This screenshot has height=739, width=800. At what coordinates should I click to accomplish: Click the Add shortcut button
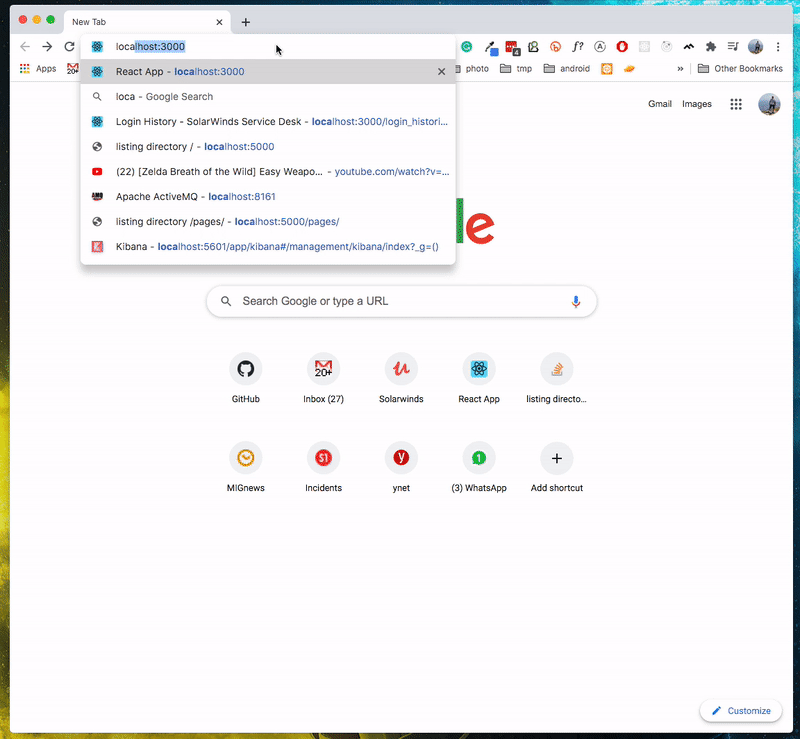click(x=557, y=467)
